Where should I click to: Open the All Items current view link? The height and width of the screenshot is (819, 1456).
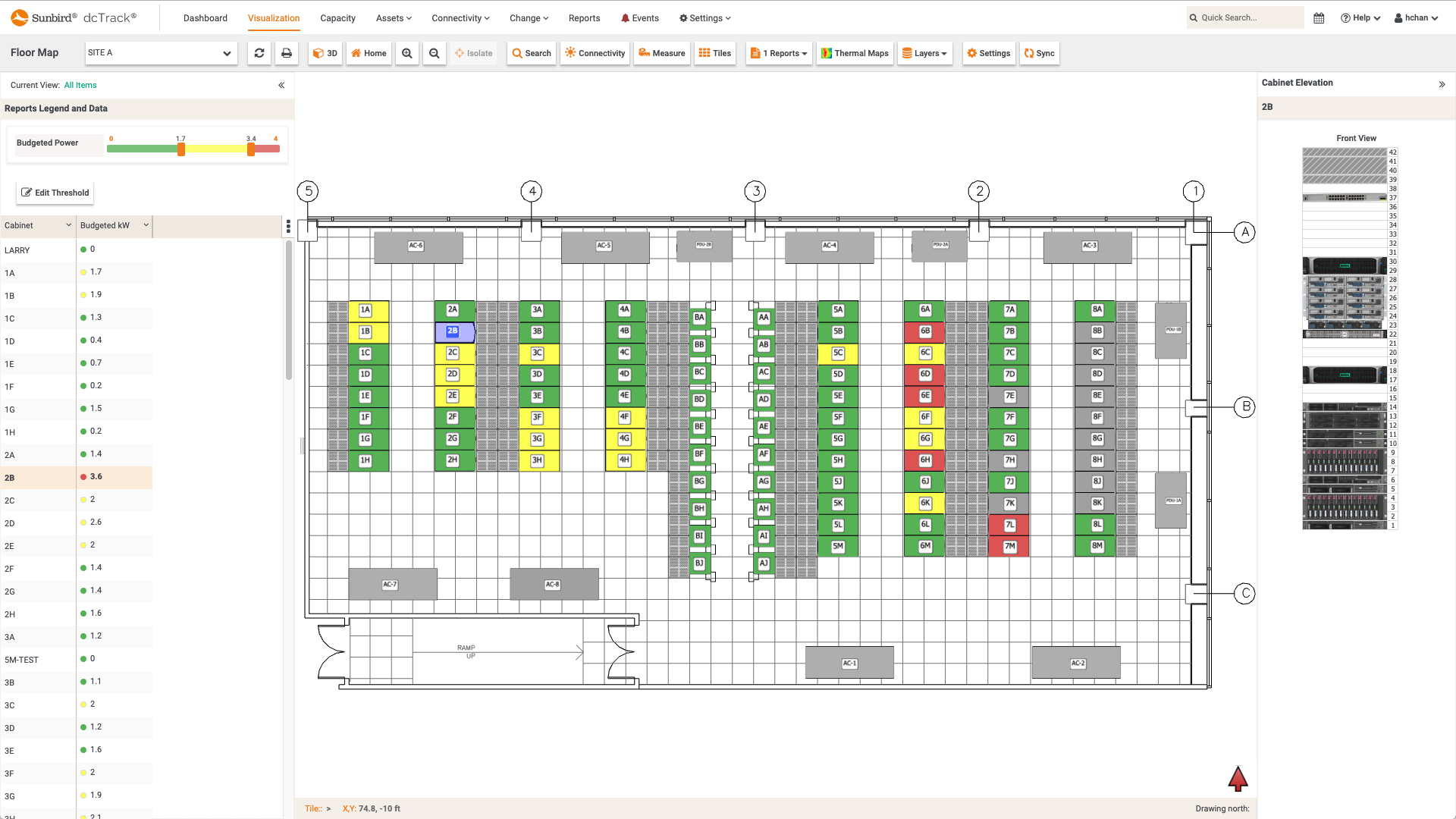[80, 85]
